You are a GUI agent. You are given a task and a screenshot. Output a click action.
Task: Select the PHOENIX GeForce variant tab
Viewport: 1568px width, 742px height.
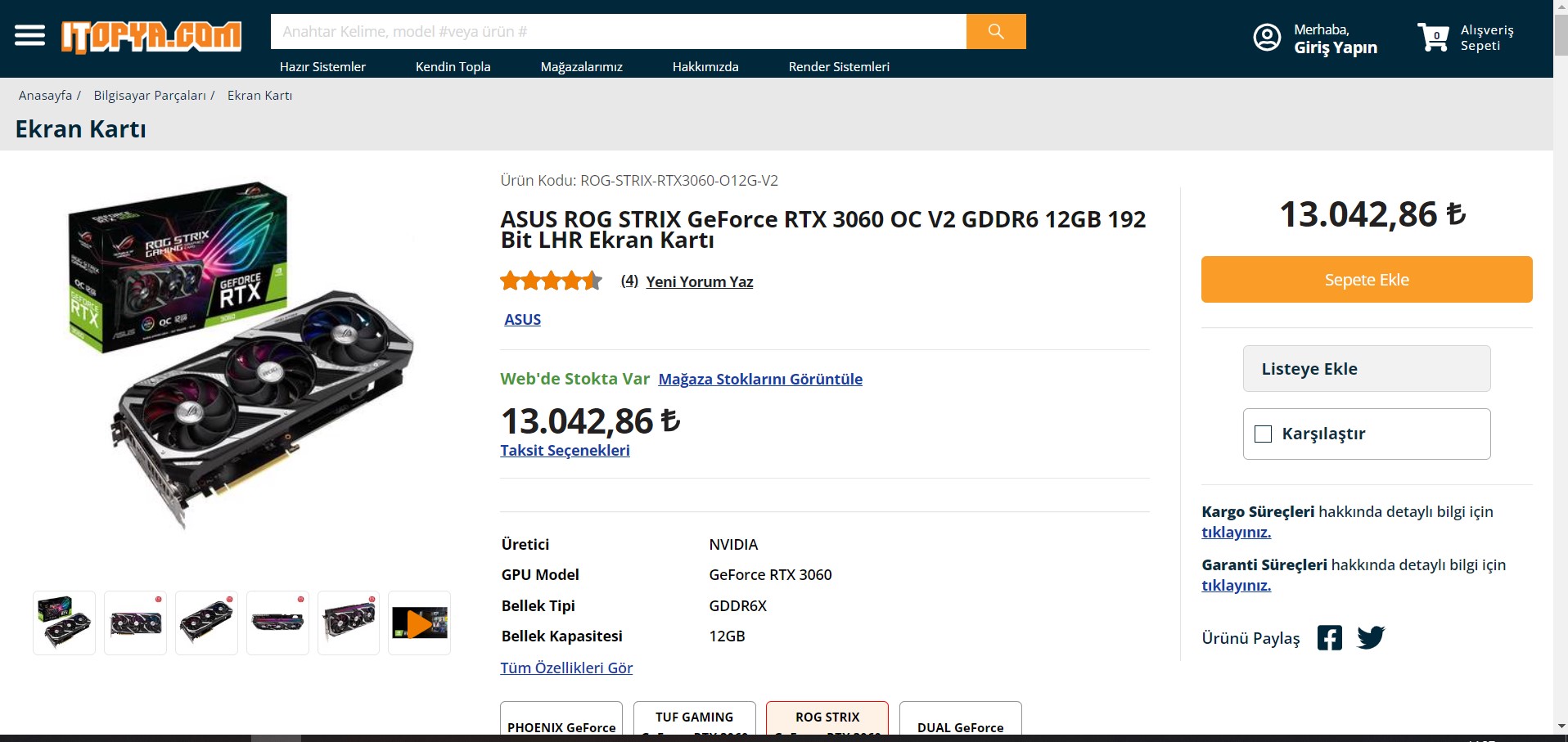tap(561, 719)
